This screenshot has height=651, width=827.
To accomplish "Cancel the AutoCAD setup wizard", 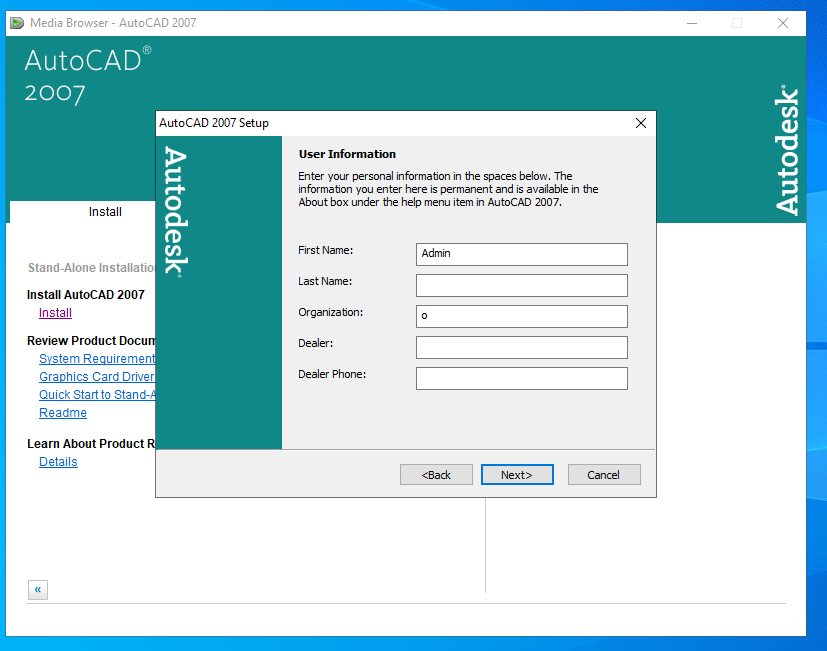I will pyautogui.click(x=603, y=475).
